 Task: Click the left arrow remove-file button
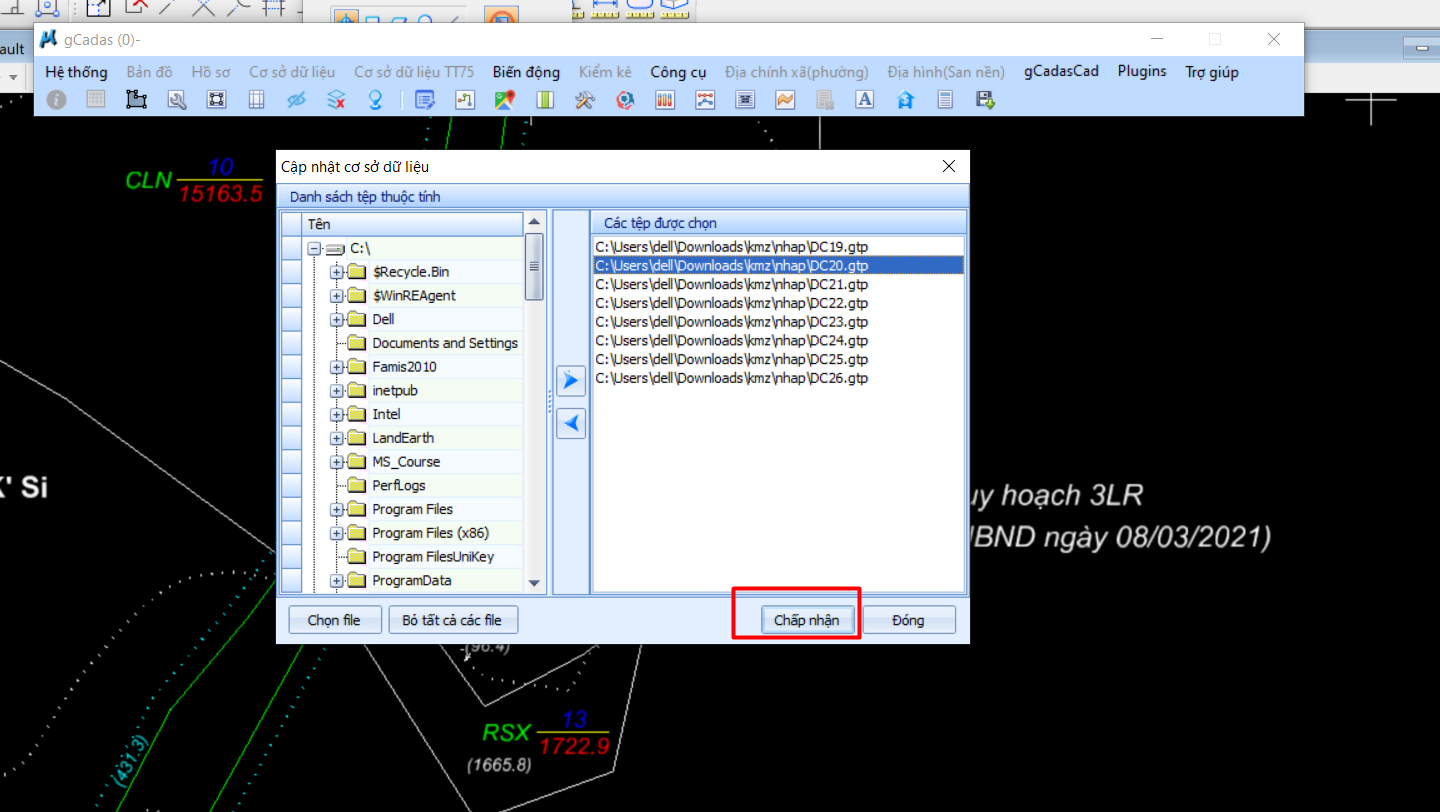click(x=571, y=424)
